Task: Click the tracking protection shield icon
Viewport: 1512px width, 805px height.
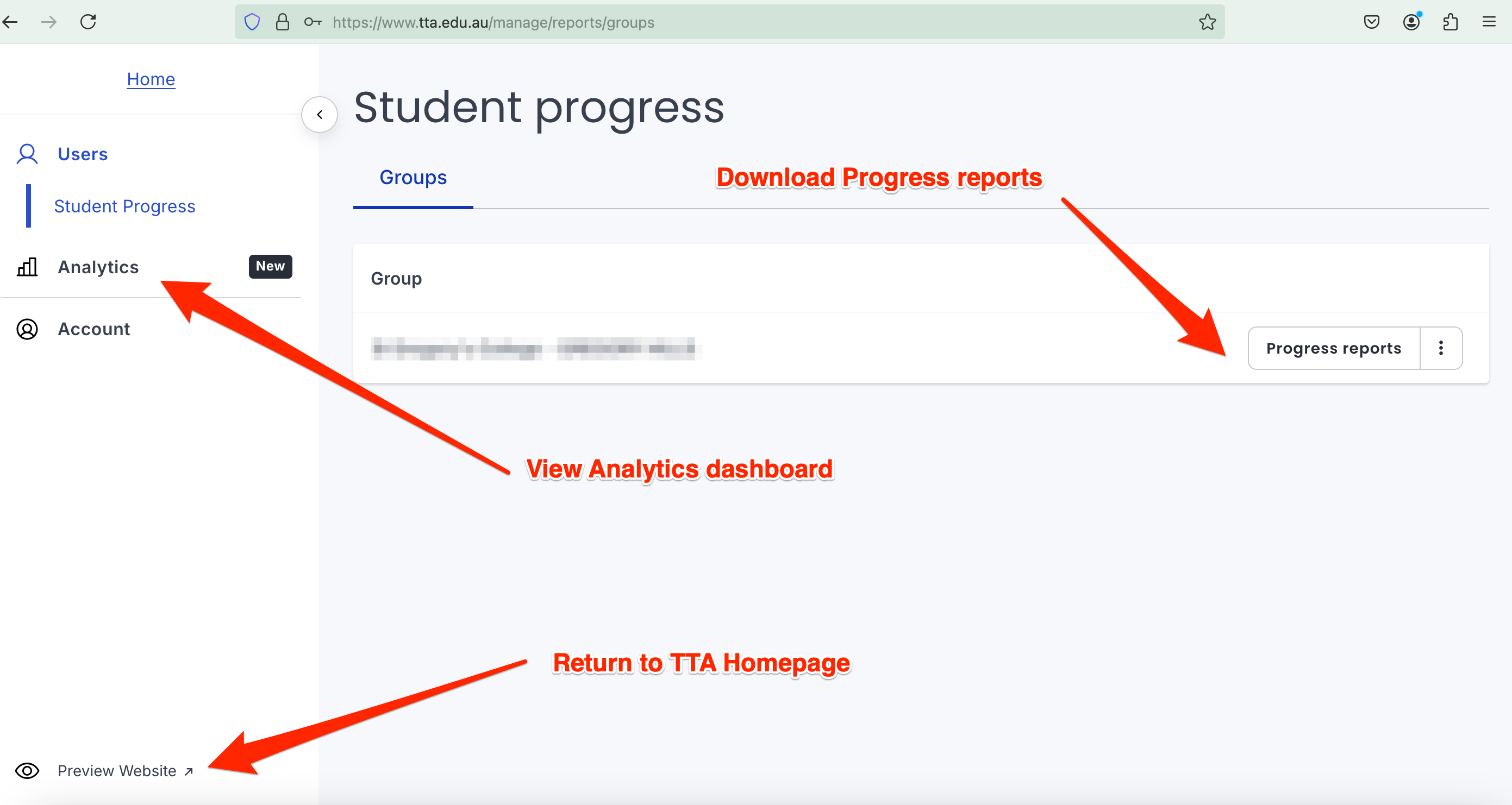Action: point(252,22)
